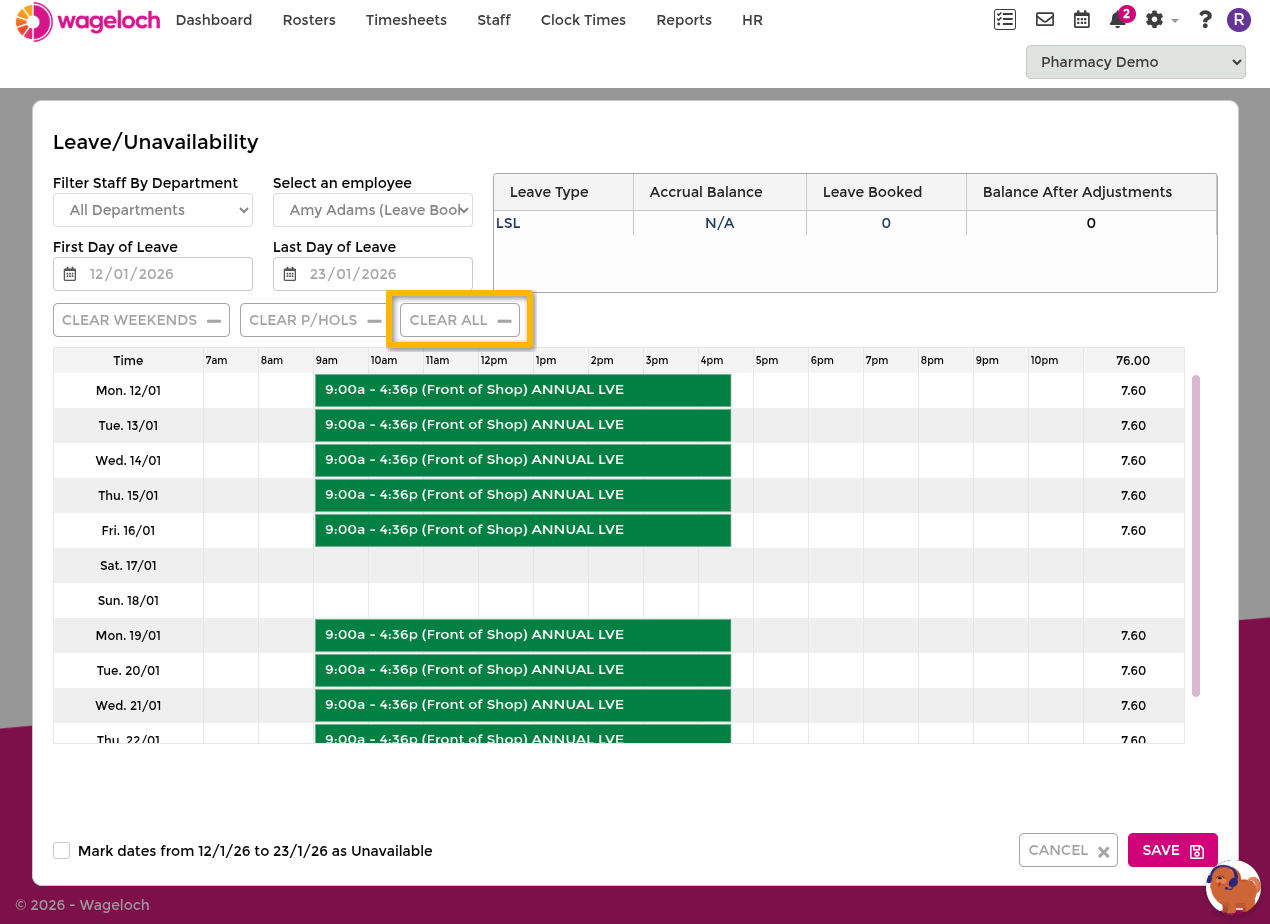The height and width of the screenshot is (924, 1270).
Task: Select the Wed. 21/01 annual leave block
Action: pyautogui.click(x=523, y=705)
